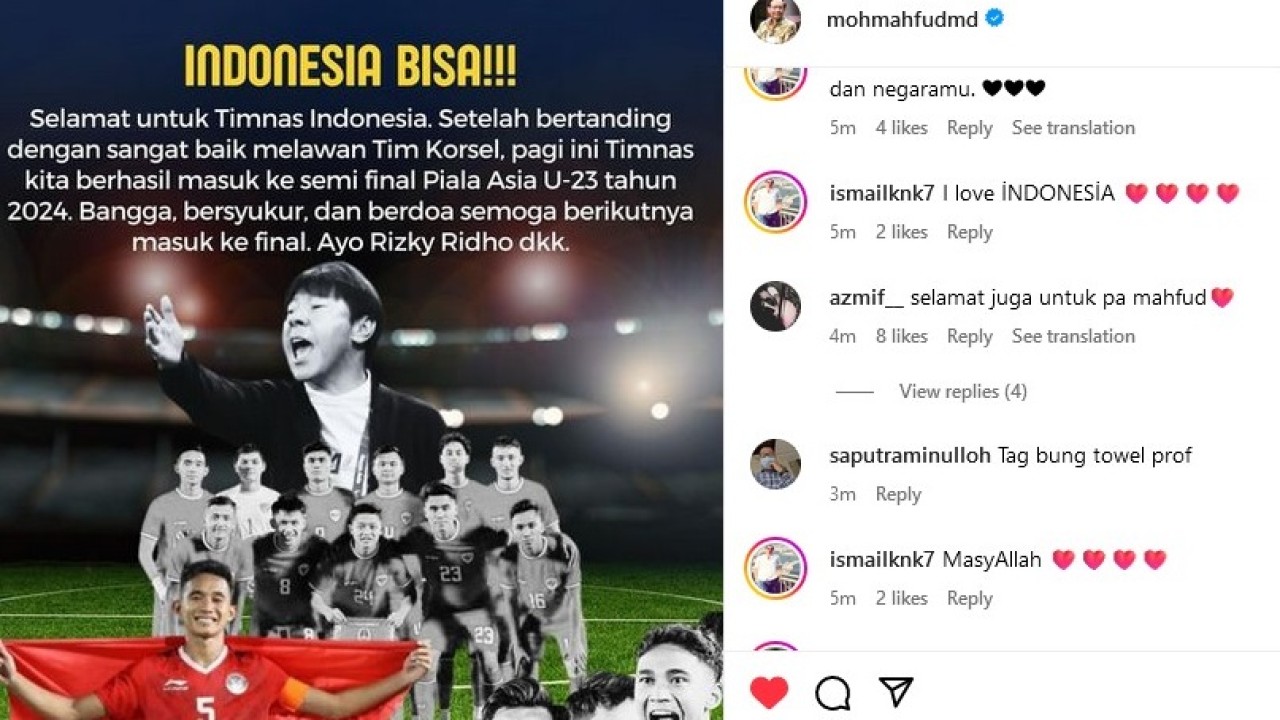View 4 likes on 'dan negaramu' comment
The height and width of the screenshot is (720, 1280).
[901, 128]
